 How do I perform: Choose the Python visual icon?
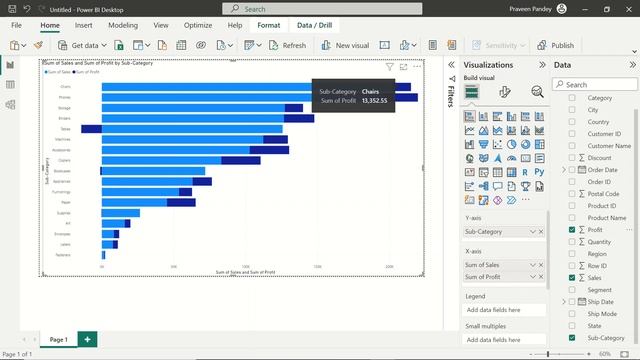click(539, 172)
